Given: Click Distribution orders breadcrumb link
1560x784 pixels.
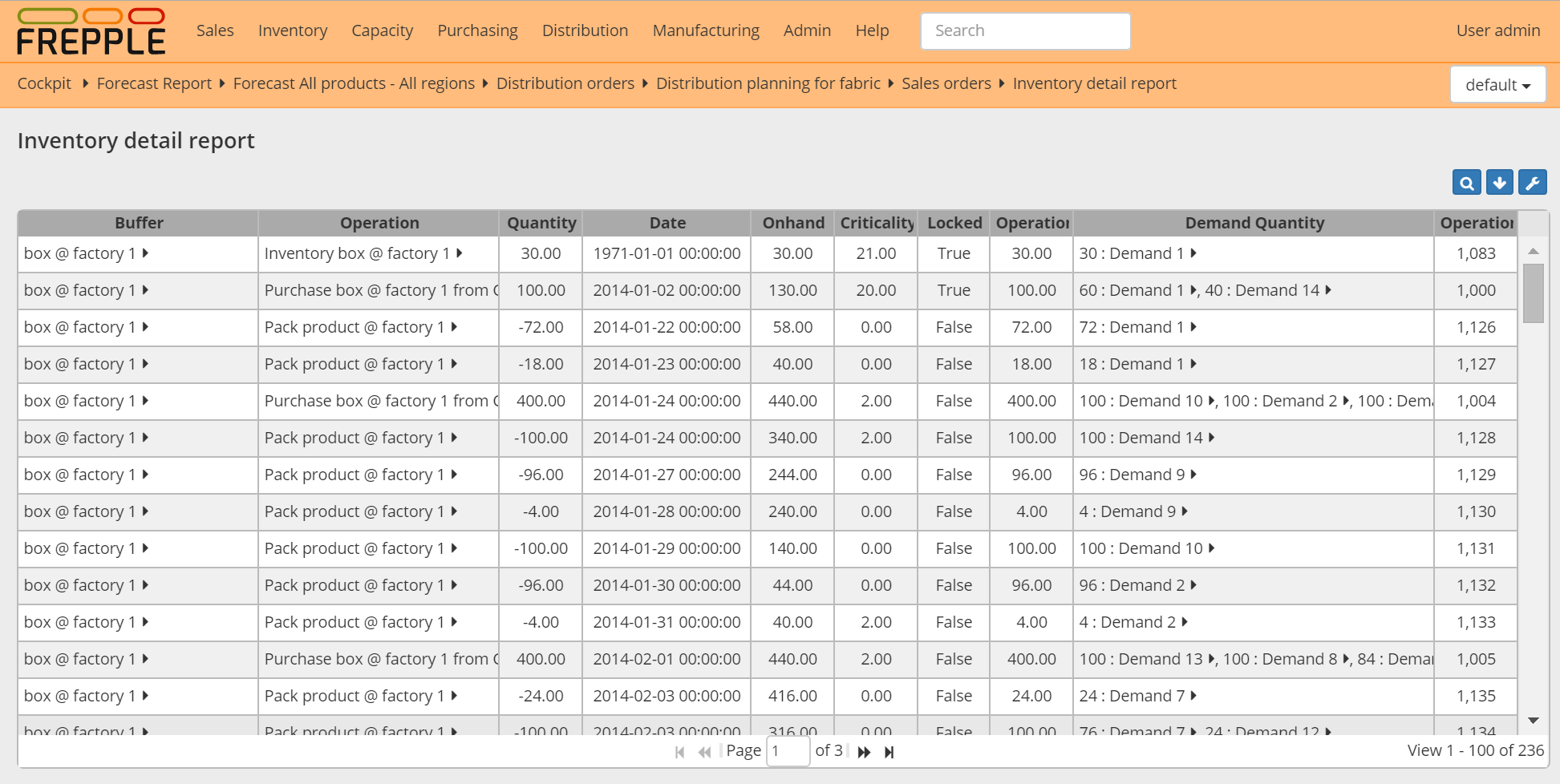Looking at the screenshot, I should [565, 83].
